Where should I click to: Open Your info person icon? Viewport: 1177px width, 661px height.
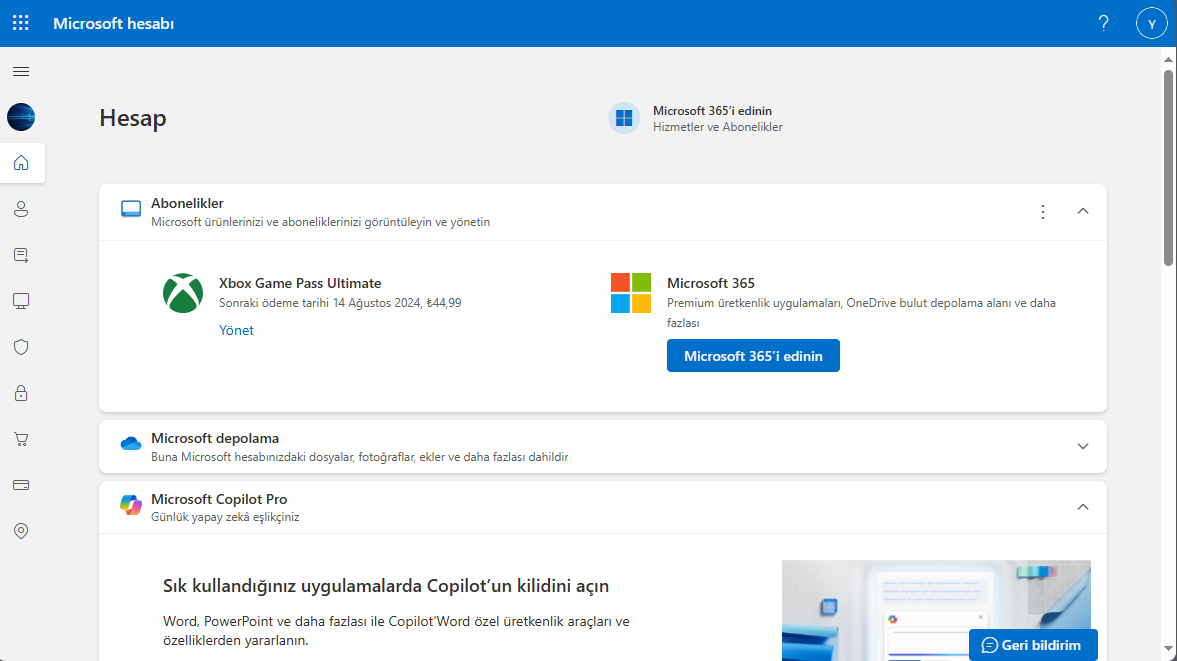(x=21, y=209)
